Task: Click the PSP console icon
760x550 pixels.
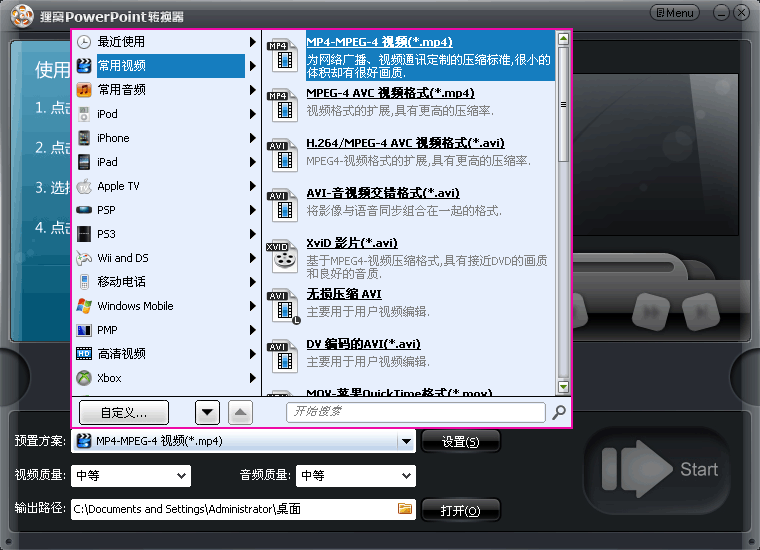Action: coord(84,210)
